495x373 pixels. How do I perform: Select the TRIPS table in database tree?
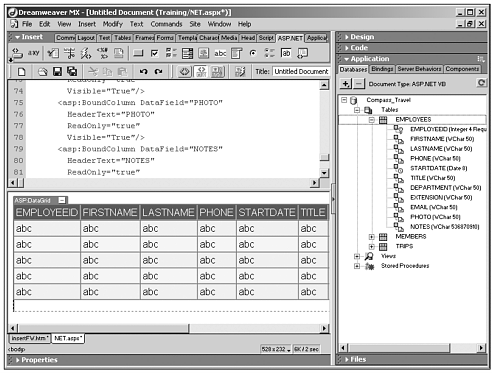click(404, 246)
